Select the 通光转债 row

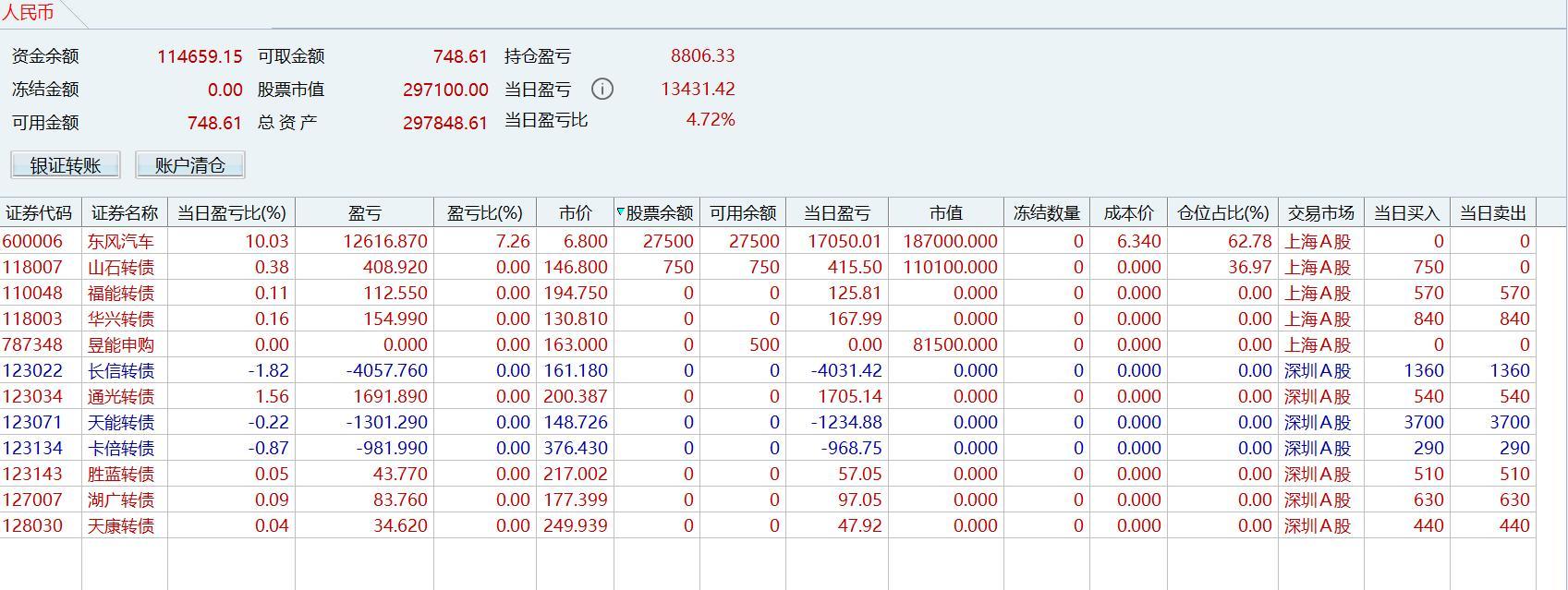tap(768, 396)
